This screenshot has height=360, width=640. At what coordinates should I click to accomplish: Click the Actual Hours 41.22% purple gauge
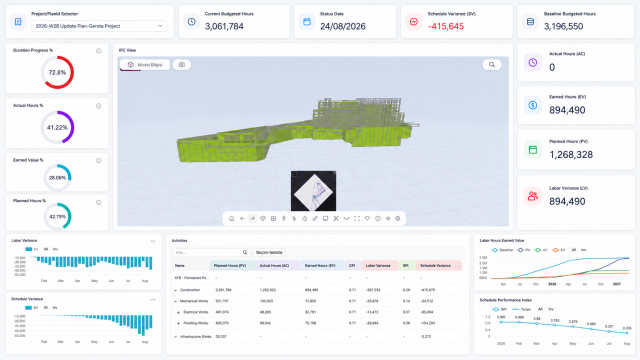tap(57, 127)
